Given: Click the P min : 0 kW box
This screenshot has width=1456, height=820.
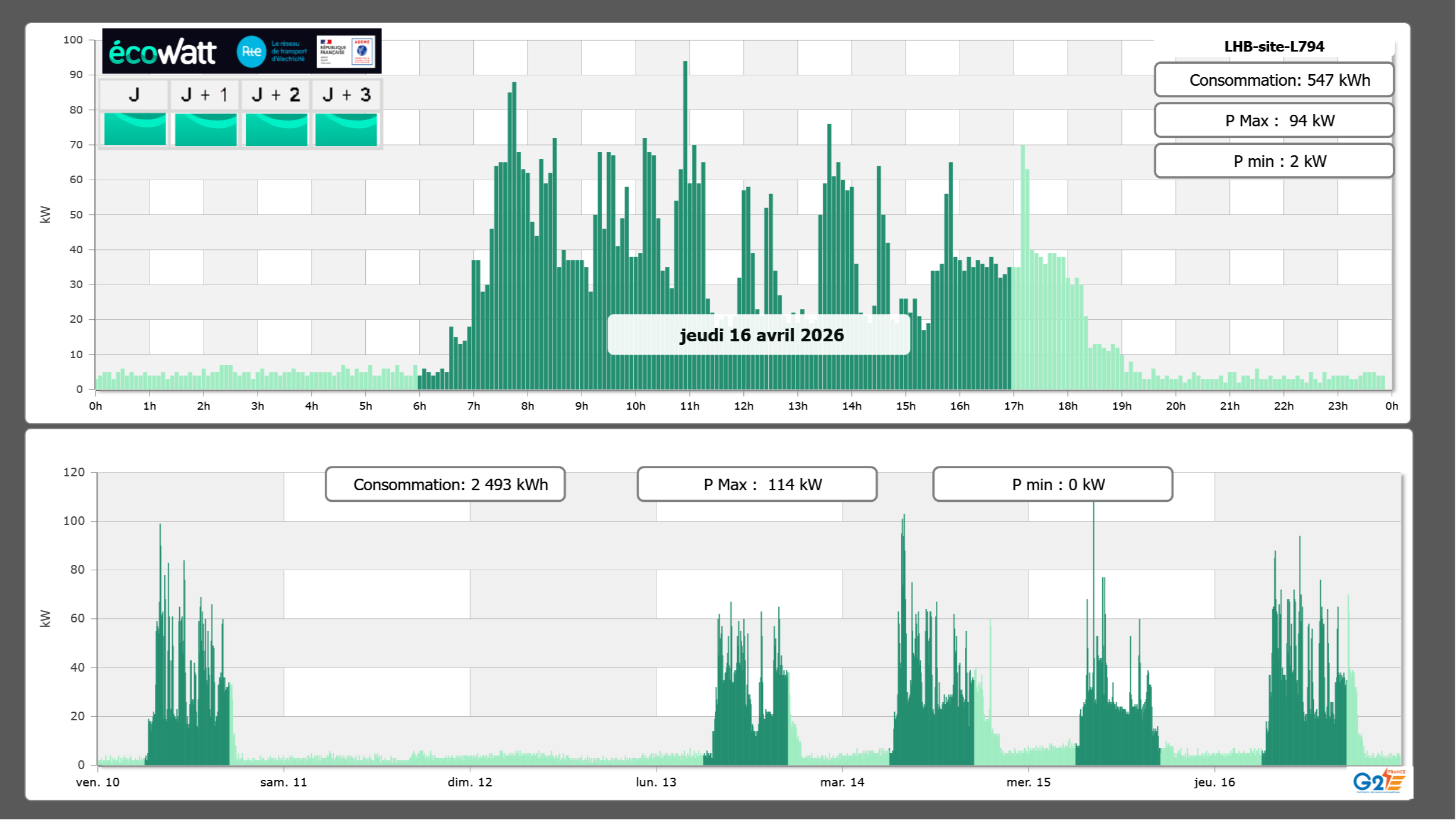Looking at the screenshot, I should (1052, 484).
